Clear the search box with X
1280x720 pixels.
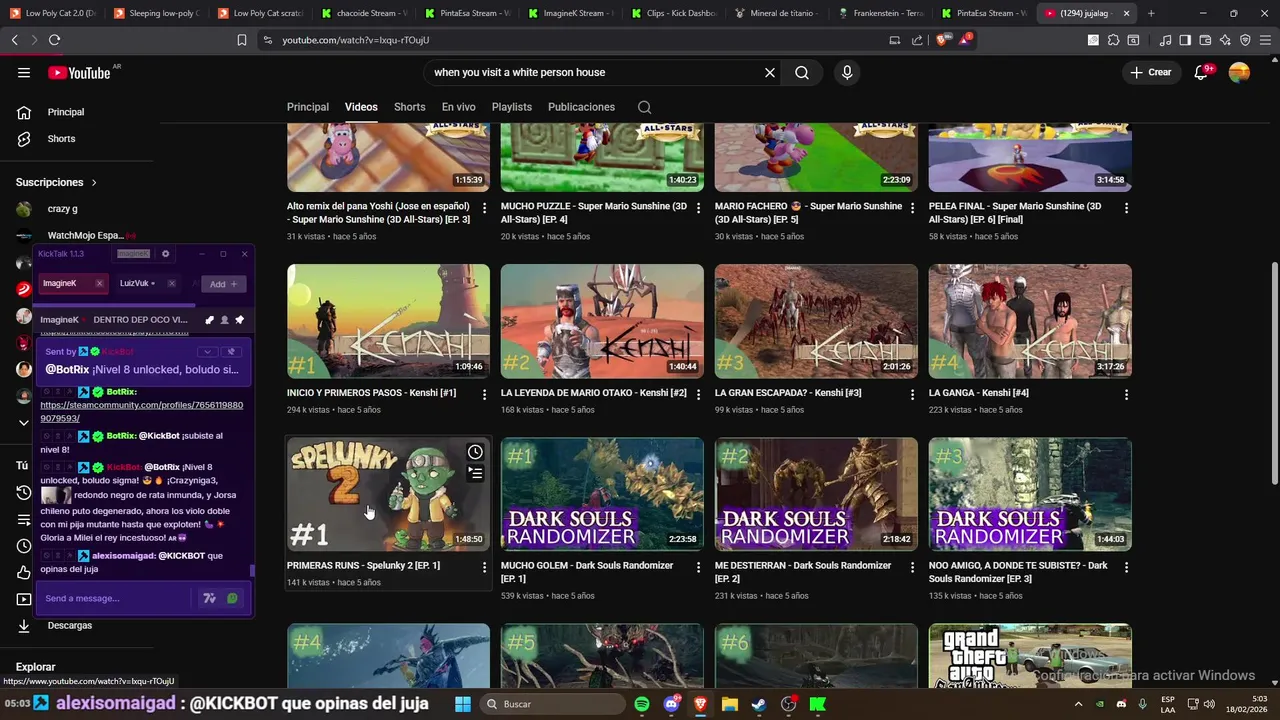click(770, 72)
